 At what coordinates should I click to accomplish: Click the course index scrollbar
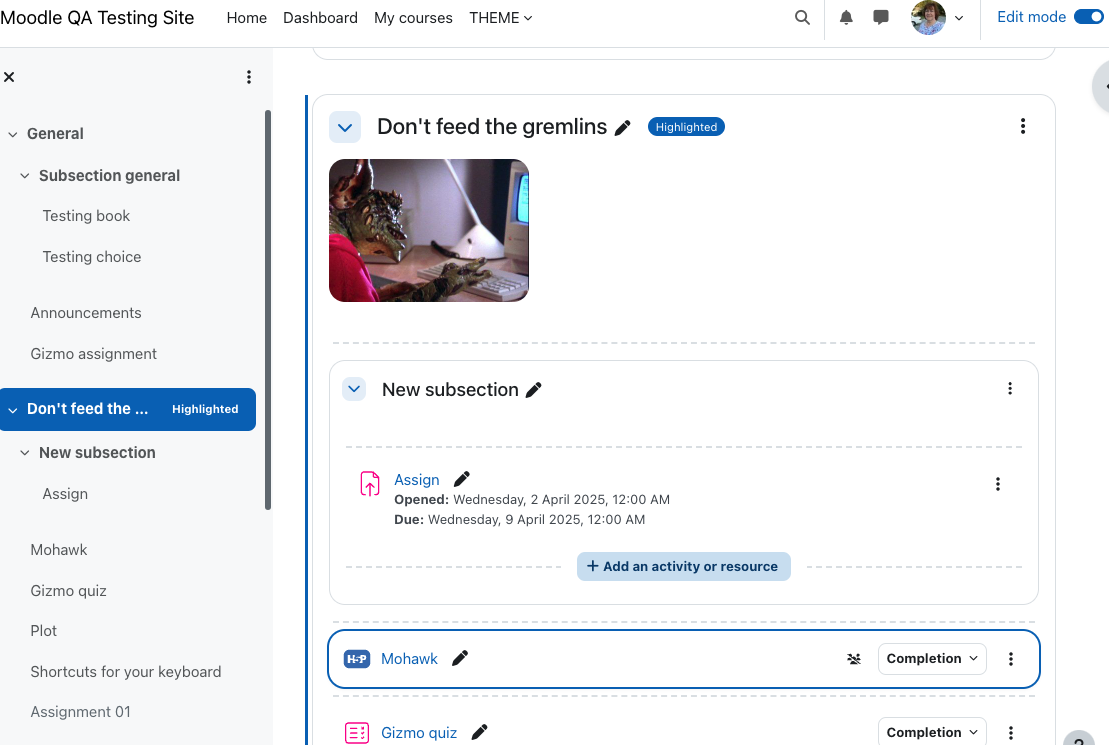pos(268,310)
